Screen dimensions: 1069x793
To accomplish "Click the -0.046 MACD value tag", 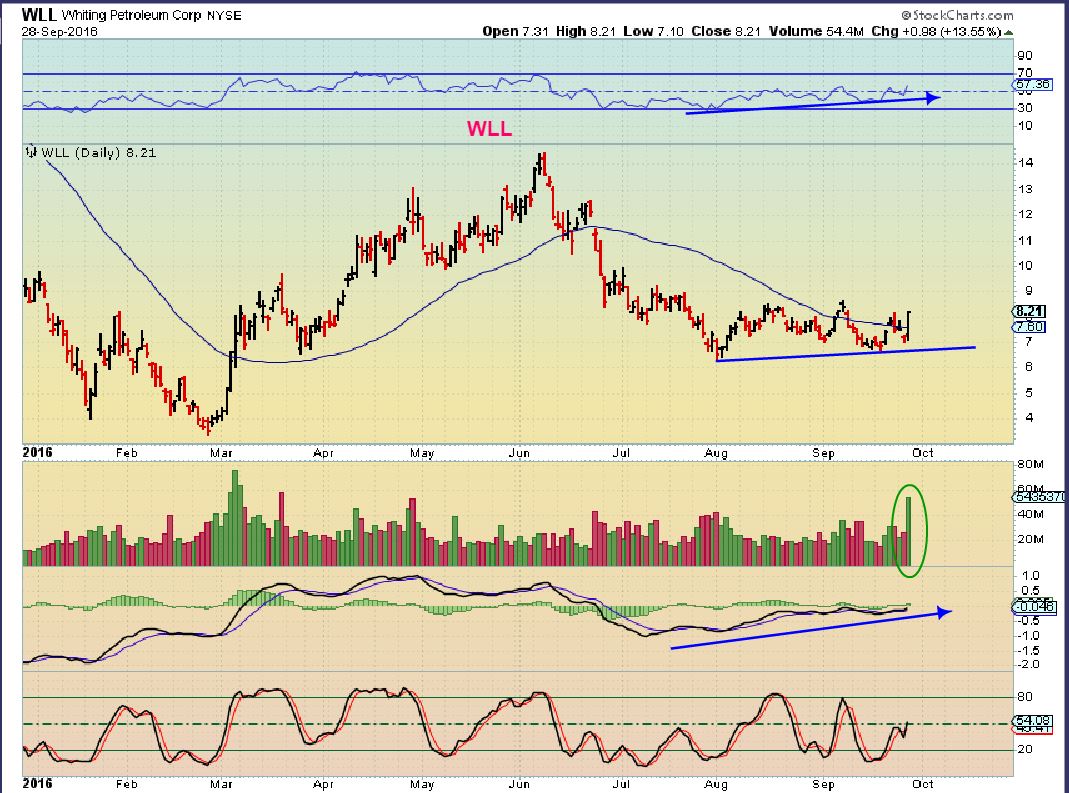I will [1034, 606].
